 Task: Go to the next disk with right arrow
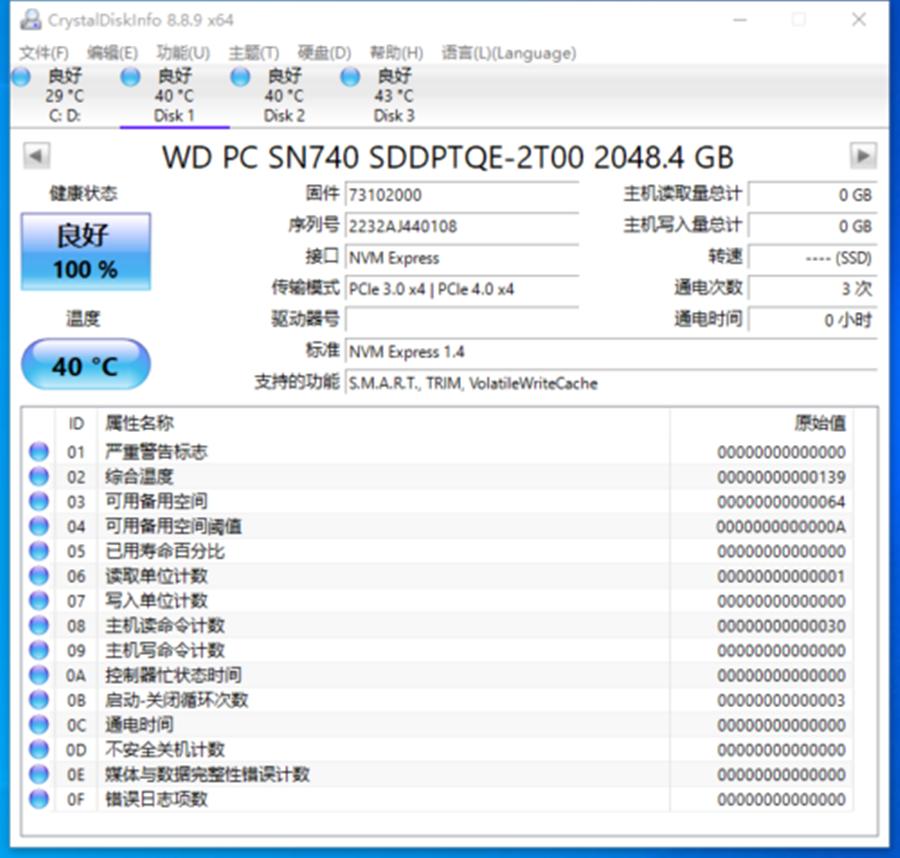(x=863, y=156)
